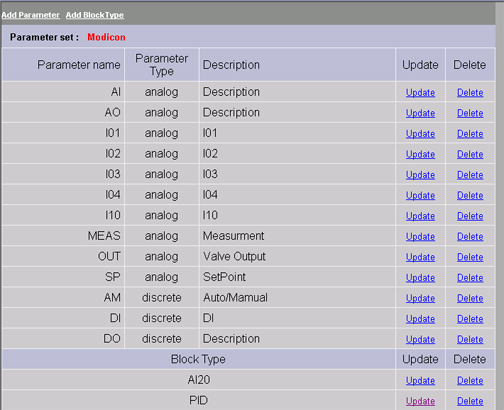Delete the I01 parameter
The image size is (504, 410).
tap(470, 134)
